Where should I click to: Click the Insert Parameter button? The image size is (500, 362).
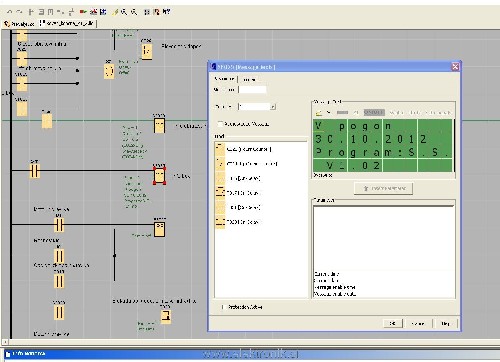click(383, 188)
